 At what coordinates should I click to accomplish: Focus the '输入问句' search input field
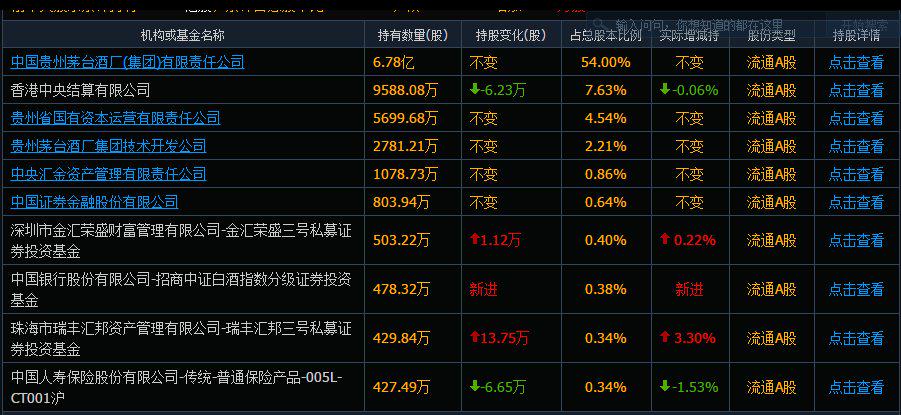click(x=706, y=24)
